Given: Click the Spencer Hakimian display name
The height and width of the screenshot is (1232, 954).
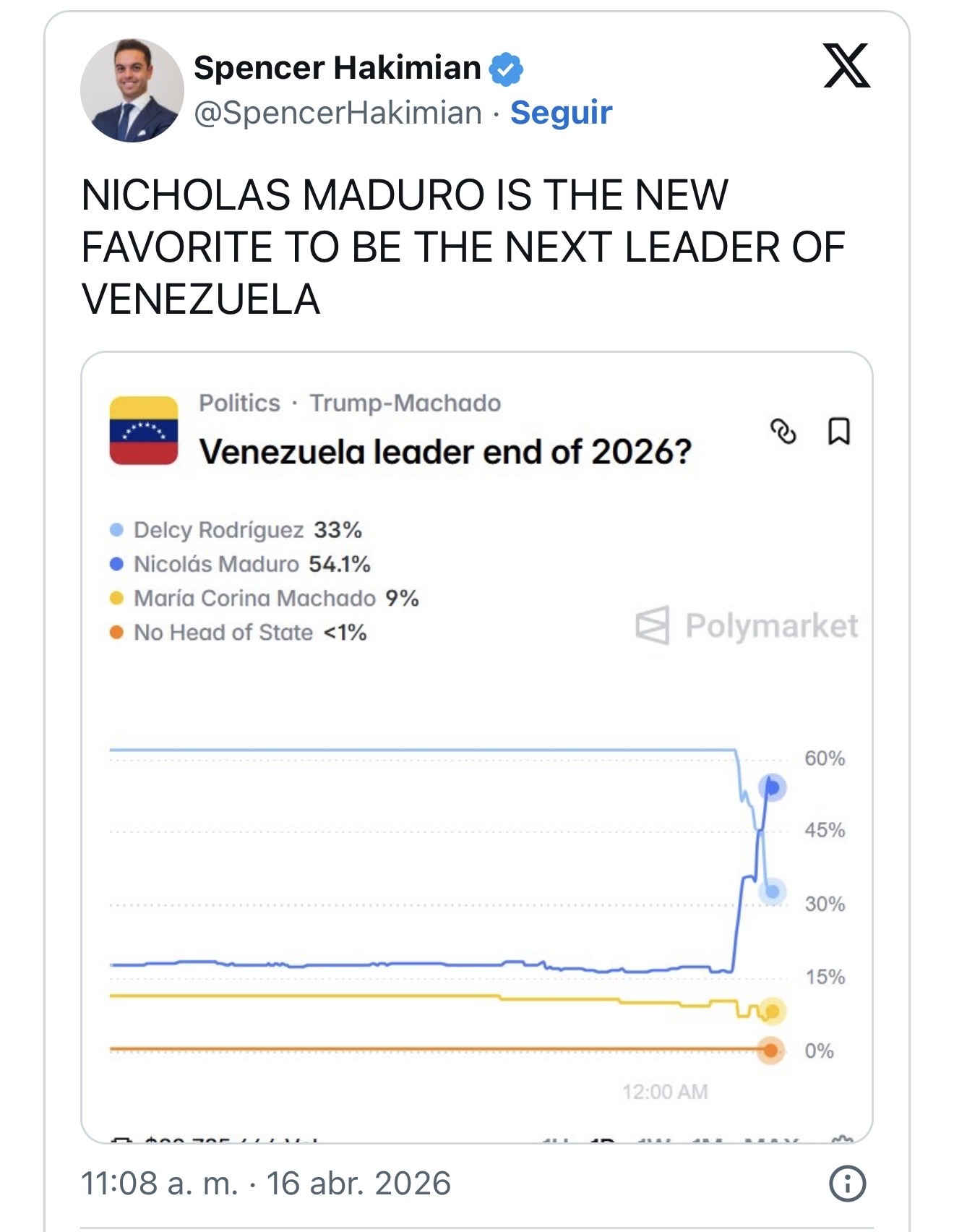Looking at the screenshot, I should (337, 68).
